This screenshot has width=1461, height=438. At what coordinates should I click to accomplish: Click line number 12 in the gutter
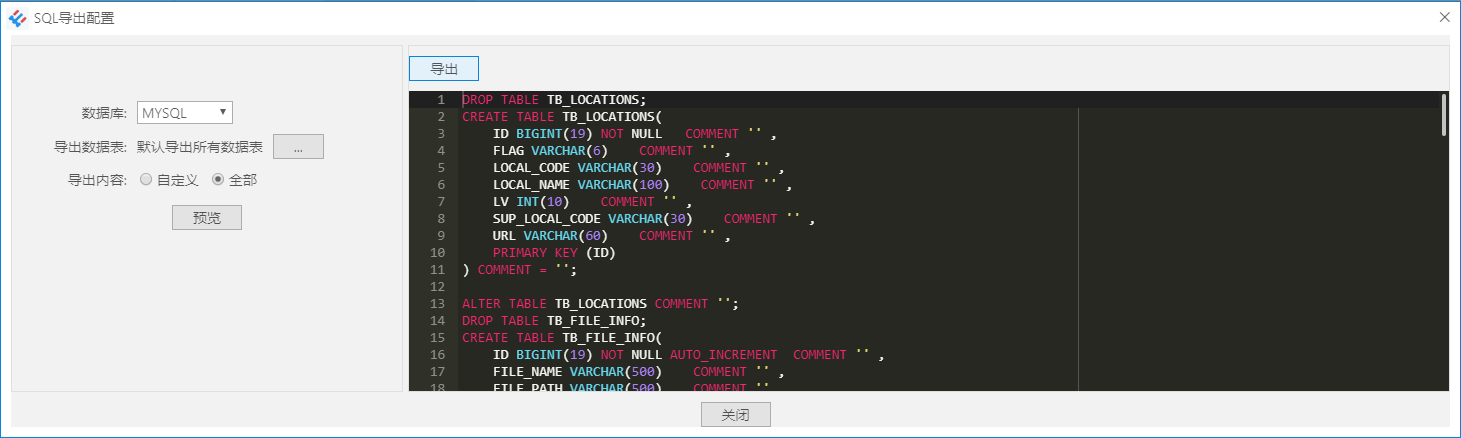(x=437, y=287)
